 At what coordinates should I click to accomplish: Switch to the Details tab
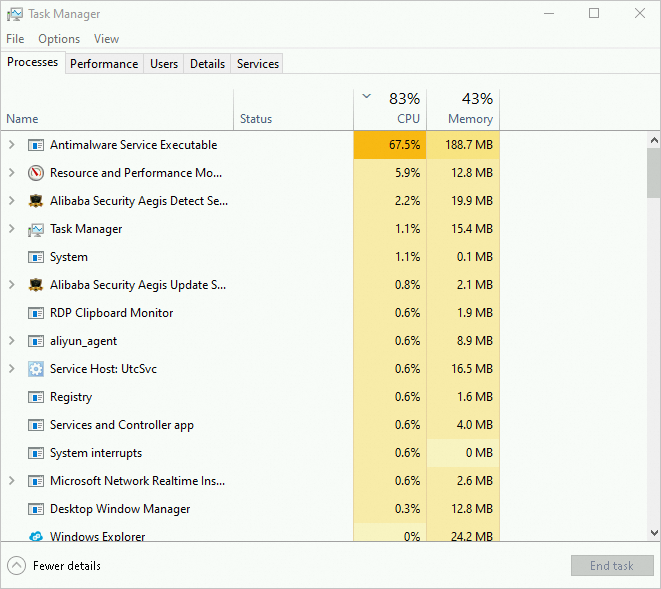point(207,64)
